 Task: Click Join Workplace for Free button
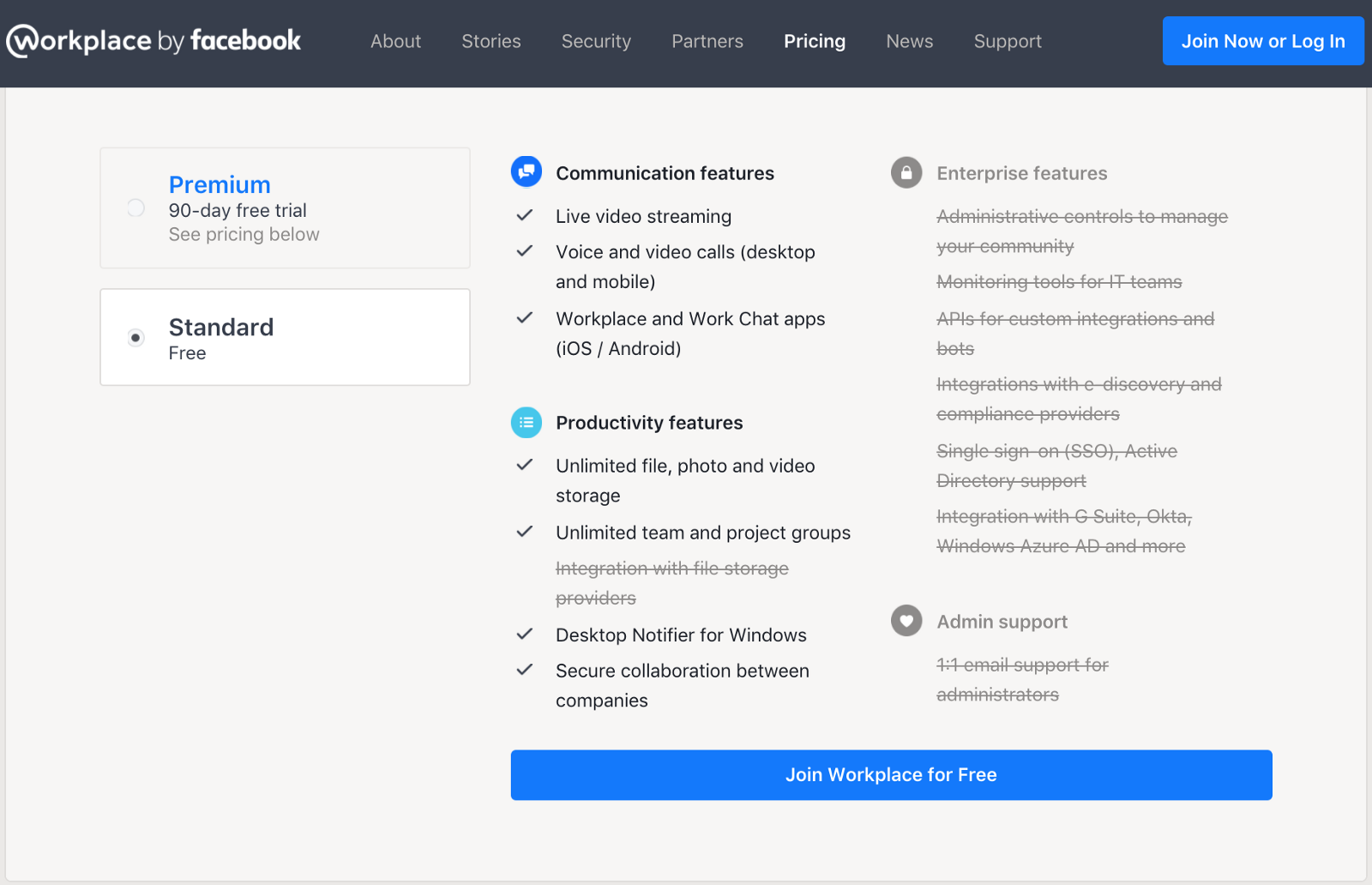[891, 775]
